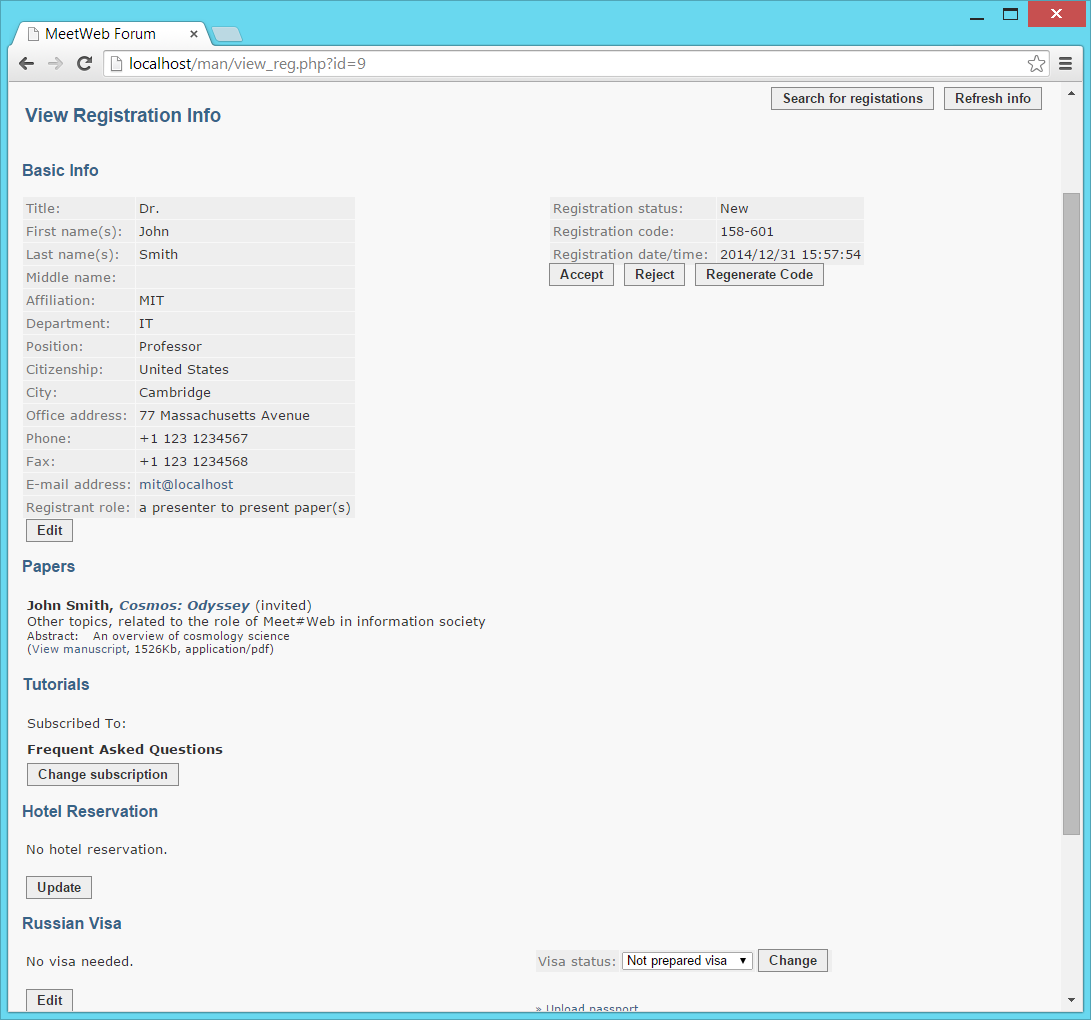This screenshot has height=1020, width=1091.
Task: Click the browser forward arrow
Action: [x=55, y=63]
